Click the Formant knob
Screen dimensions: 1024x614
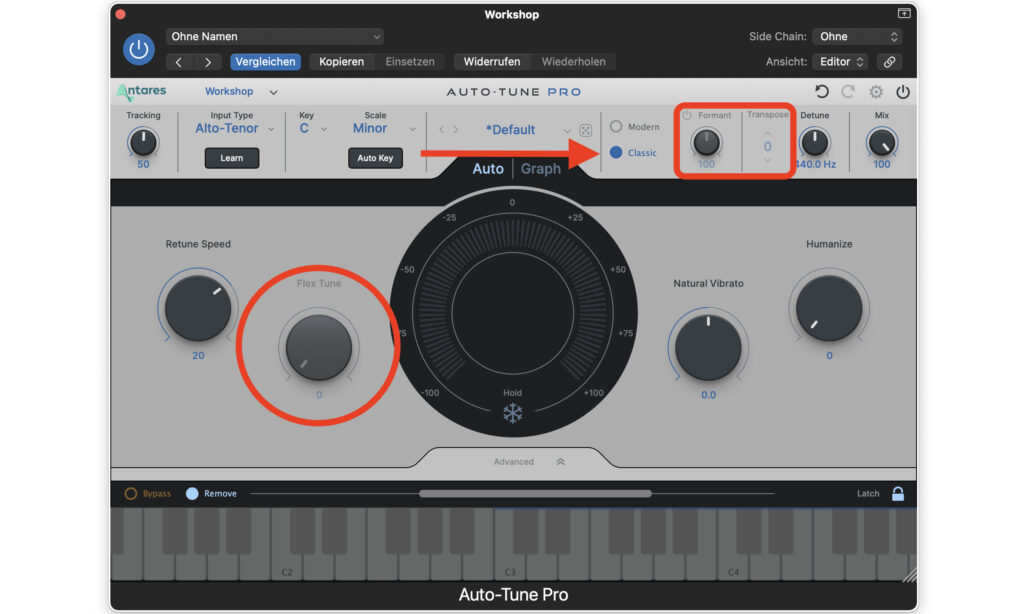(x=706, y=142)
